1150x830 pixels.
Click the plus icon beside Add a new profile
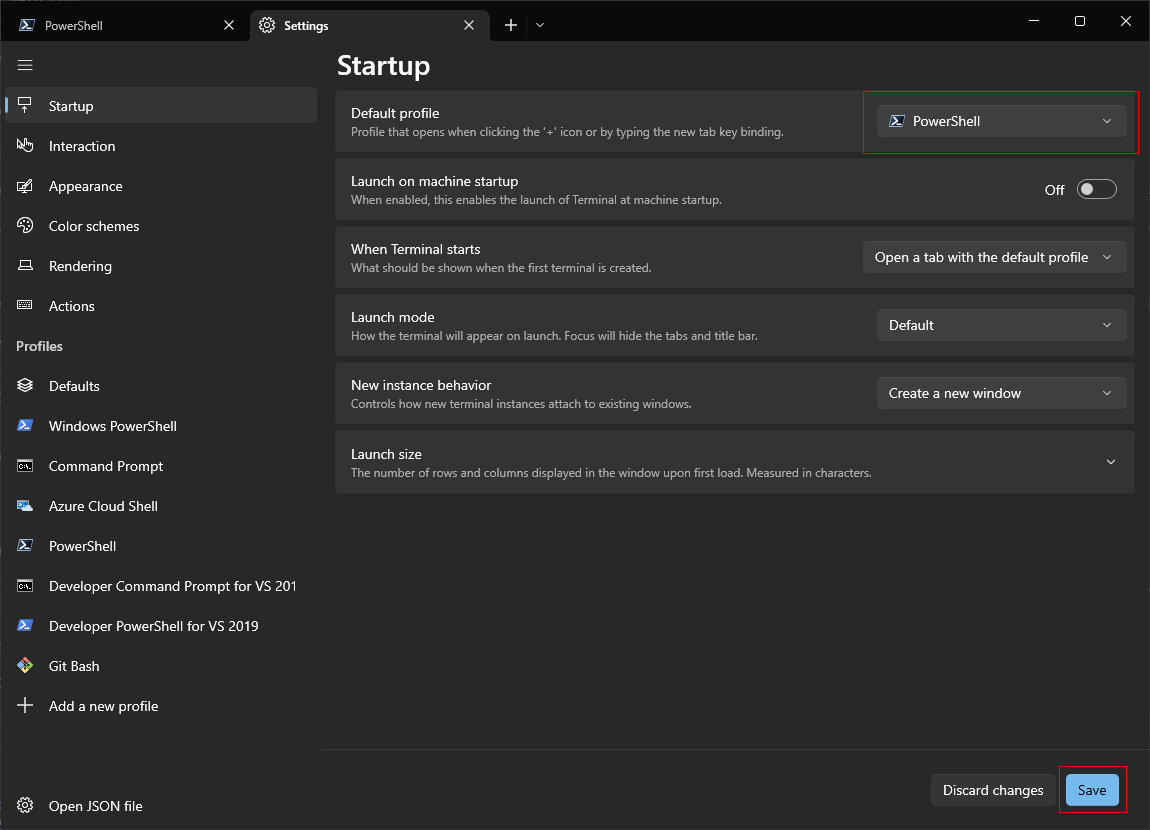pyautogui.click(x=25, y=705)
